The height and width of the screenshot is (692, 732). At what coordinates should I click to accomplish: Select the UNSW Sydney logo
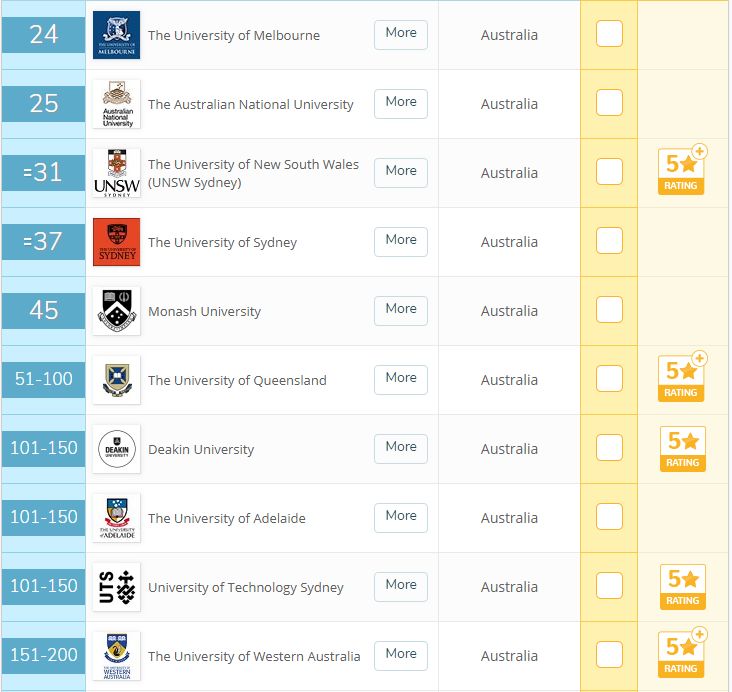(x=116, y=173)
